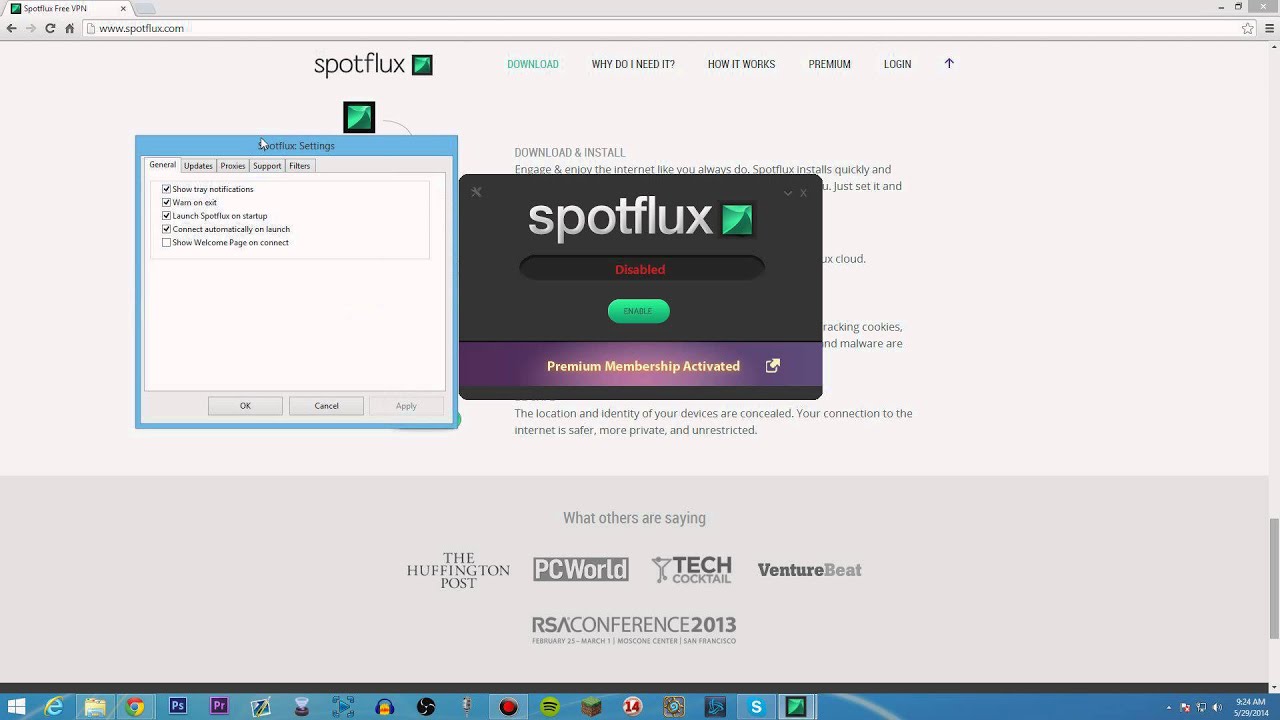Image resolution: width=1280 pixels, height=720 pixels.
Task: Reload the page in Chrome
Action: [x=50, y=28]
